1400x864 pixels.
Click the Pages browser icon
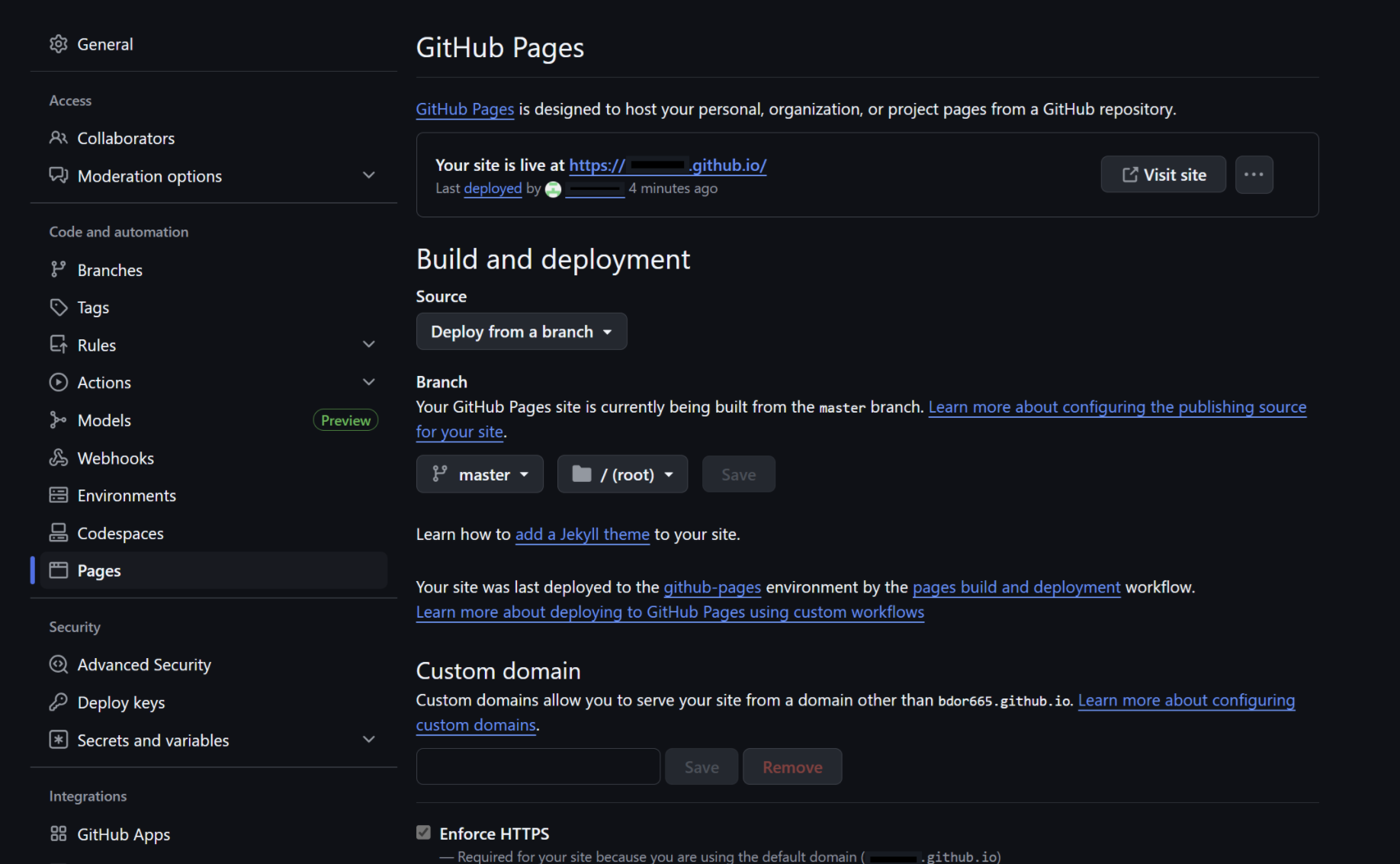pyautogui.click(x=59, y=570)
